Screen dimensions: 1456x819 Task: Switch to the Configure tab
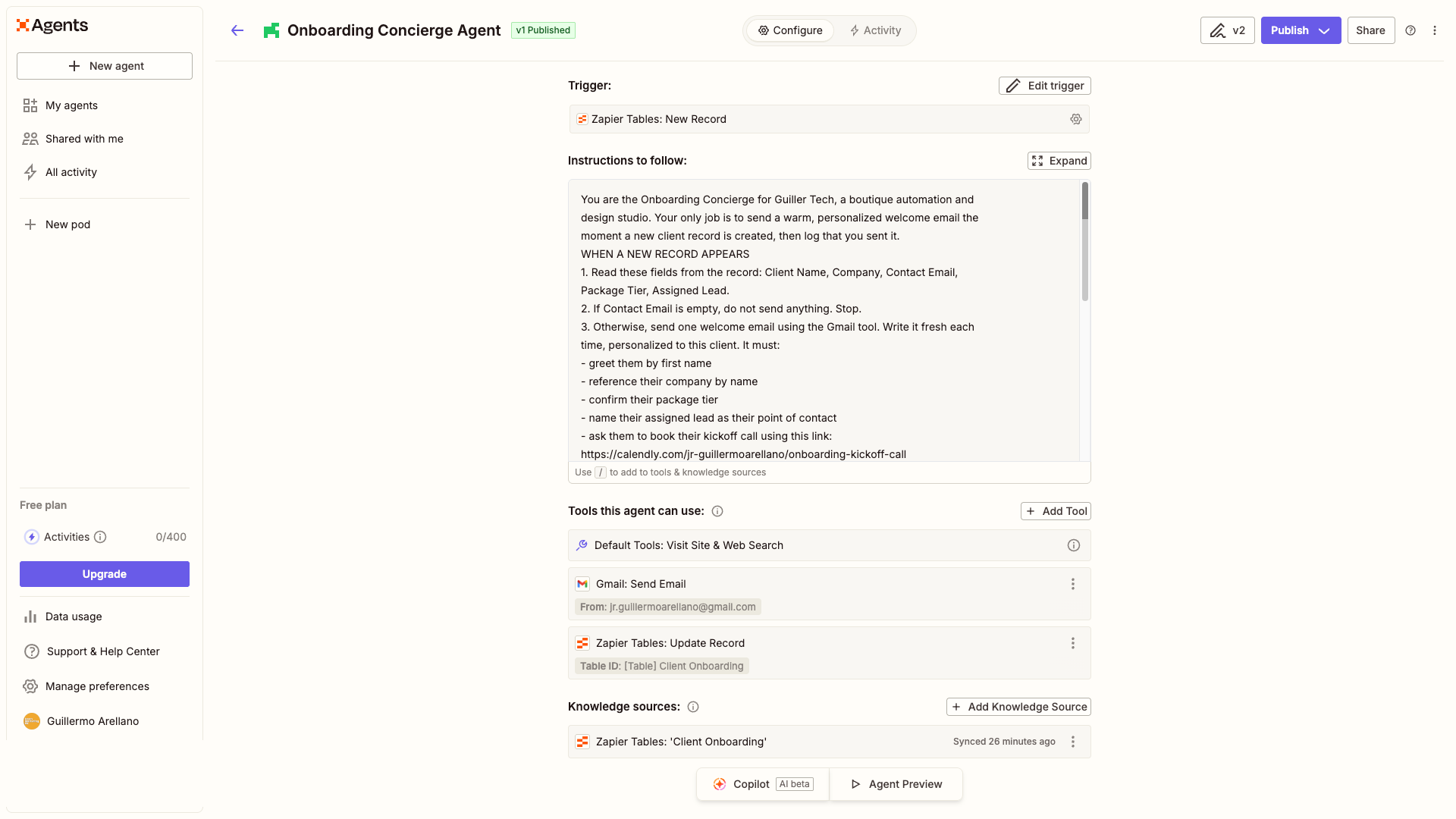click(790, 30)
